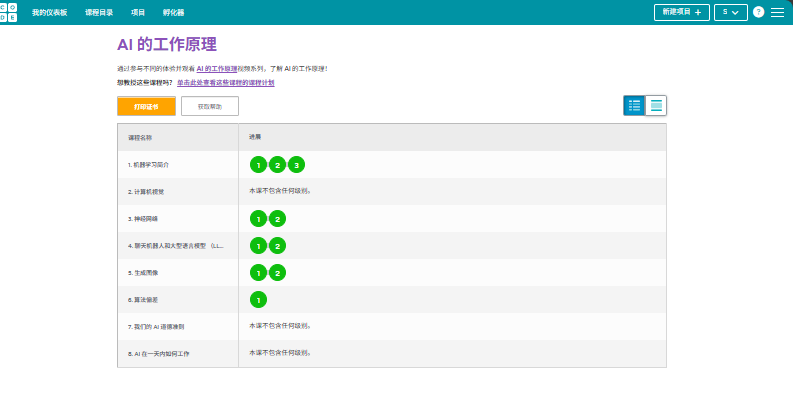Select lesson 7. 我们的 AI 道德准则
This screenshot has width=793, height=394.
(x=156, y=327)
